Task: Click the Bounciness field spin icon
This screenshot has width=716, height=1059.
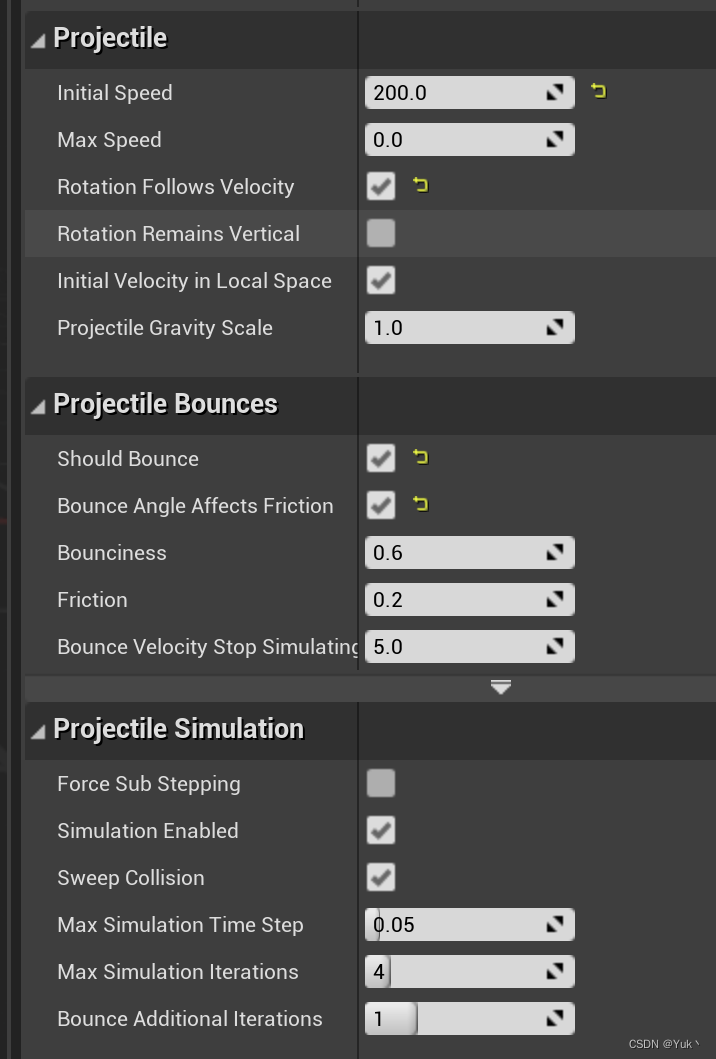Action: coord(555,553)
